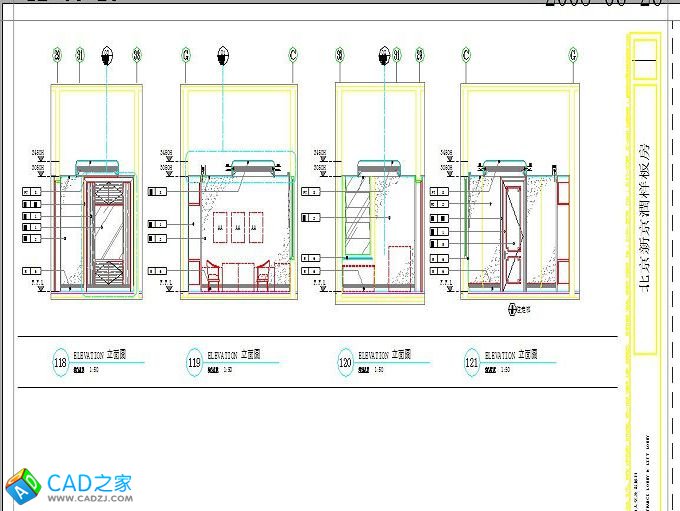Select grid bubble G at left of elevation 119
The height and width of the screenshot is (511, 680).
point(186,55)
